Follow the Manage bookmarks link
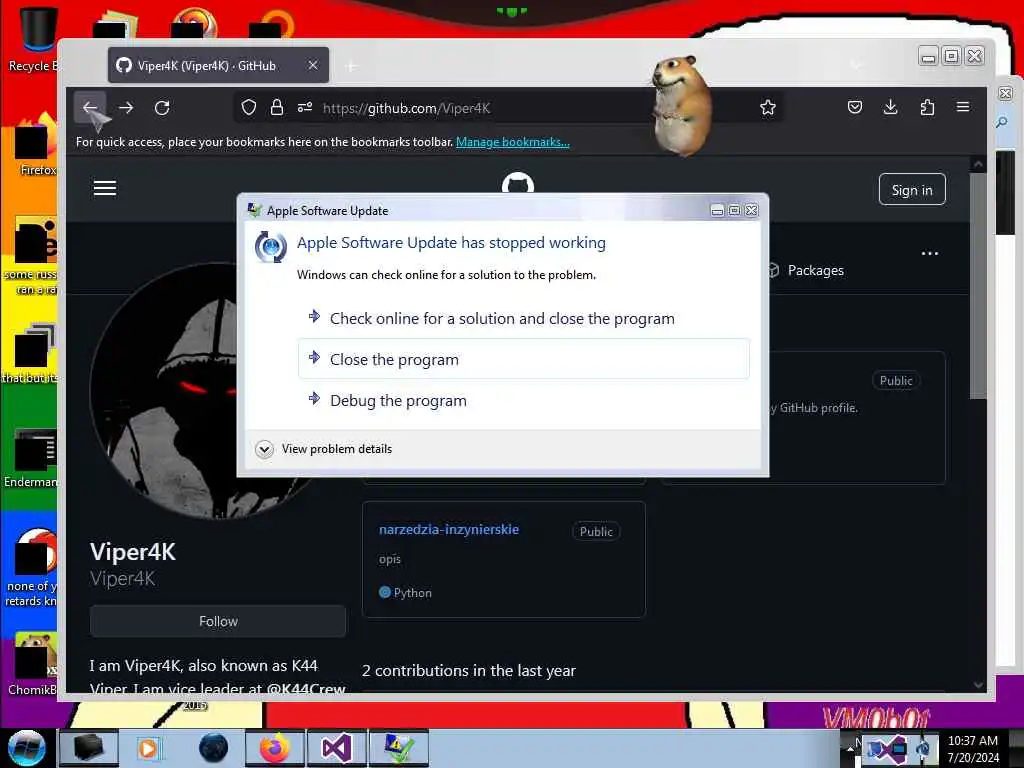1024x768 pixels. click(x=513, y=142)
